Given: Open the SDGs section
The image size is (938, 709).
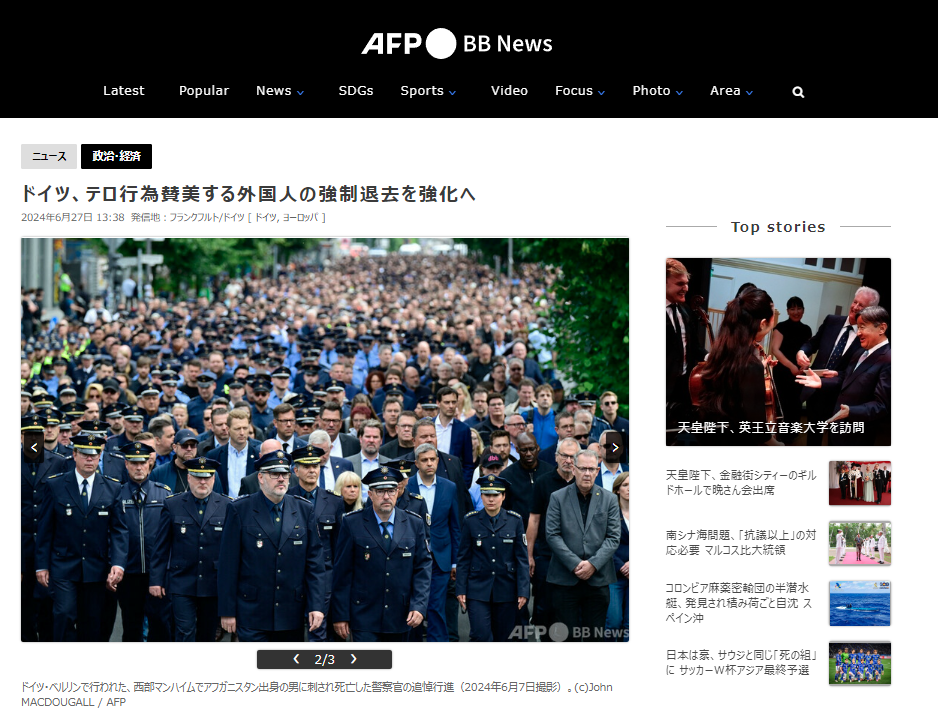Looking at the screenshot, I should coord(355,91).
